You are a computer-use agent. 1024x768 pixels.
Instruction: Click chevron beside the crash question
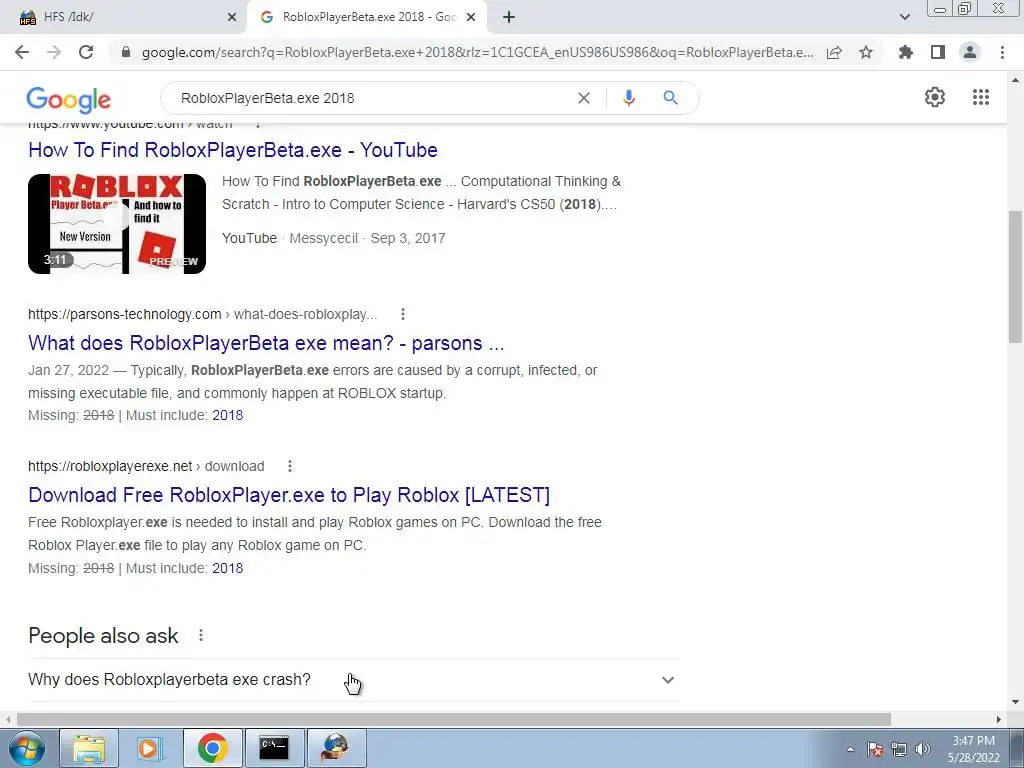(667, 680)
